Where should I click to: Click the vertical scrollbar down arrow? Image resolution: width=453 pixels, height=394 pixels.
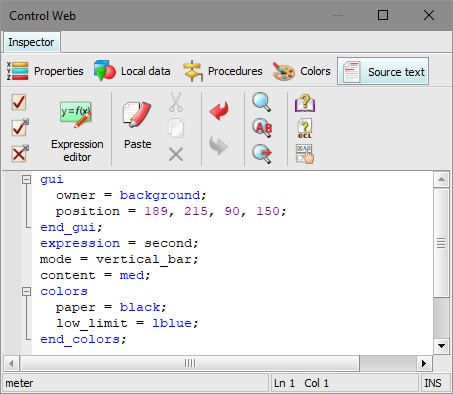coord(441,346)
